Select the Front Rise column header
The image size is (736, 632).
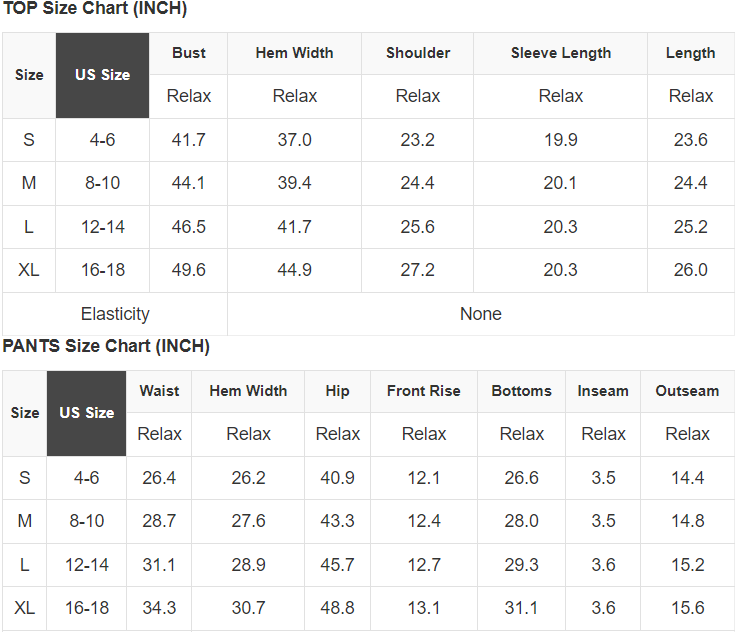tap(424, 391)
